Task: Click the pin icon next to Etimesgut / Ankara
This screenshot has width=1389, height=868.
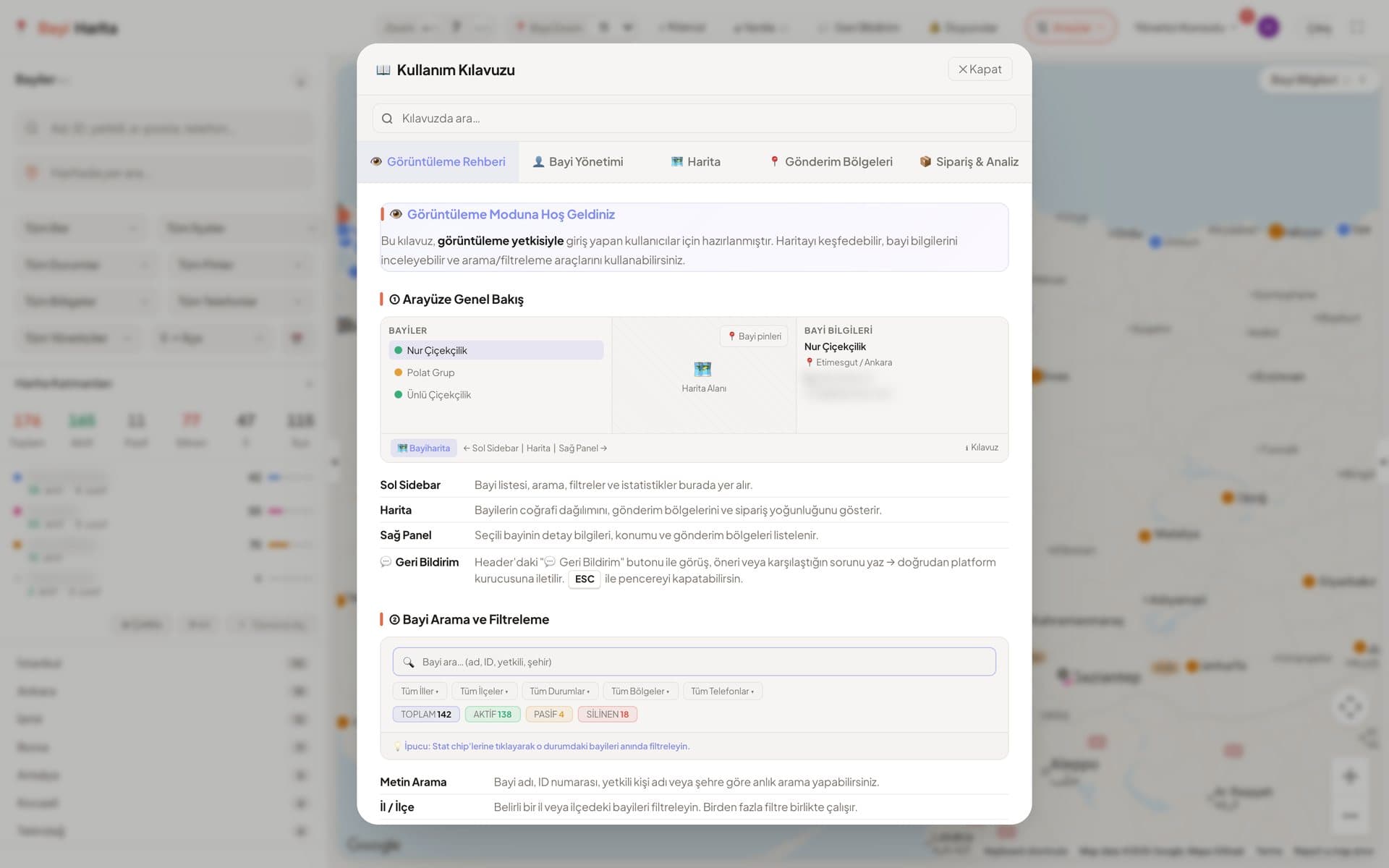Action: pyautogui.click(x=810, y=362)
